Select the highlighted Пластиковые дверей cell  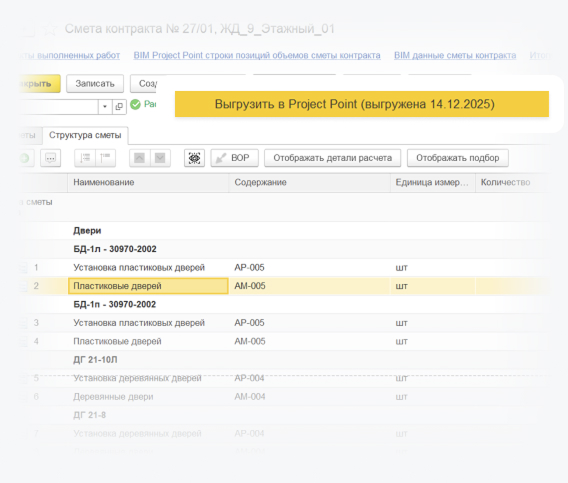[148, 286]
